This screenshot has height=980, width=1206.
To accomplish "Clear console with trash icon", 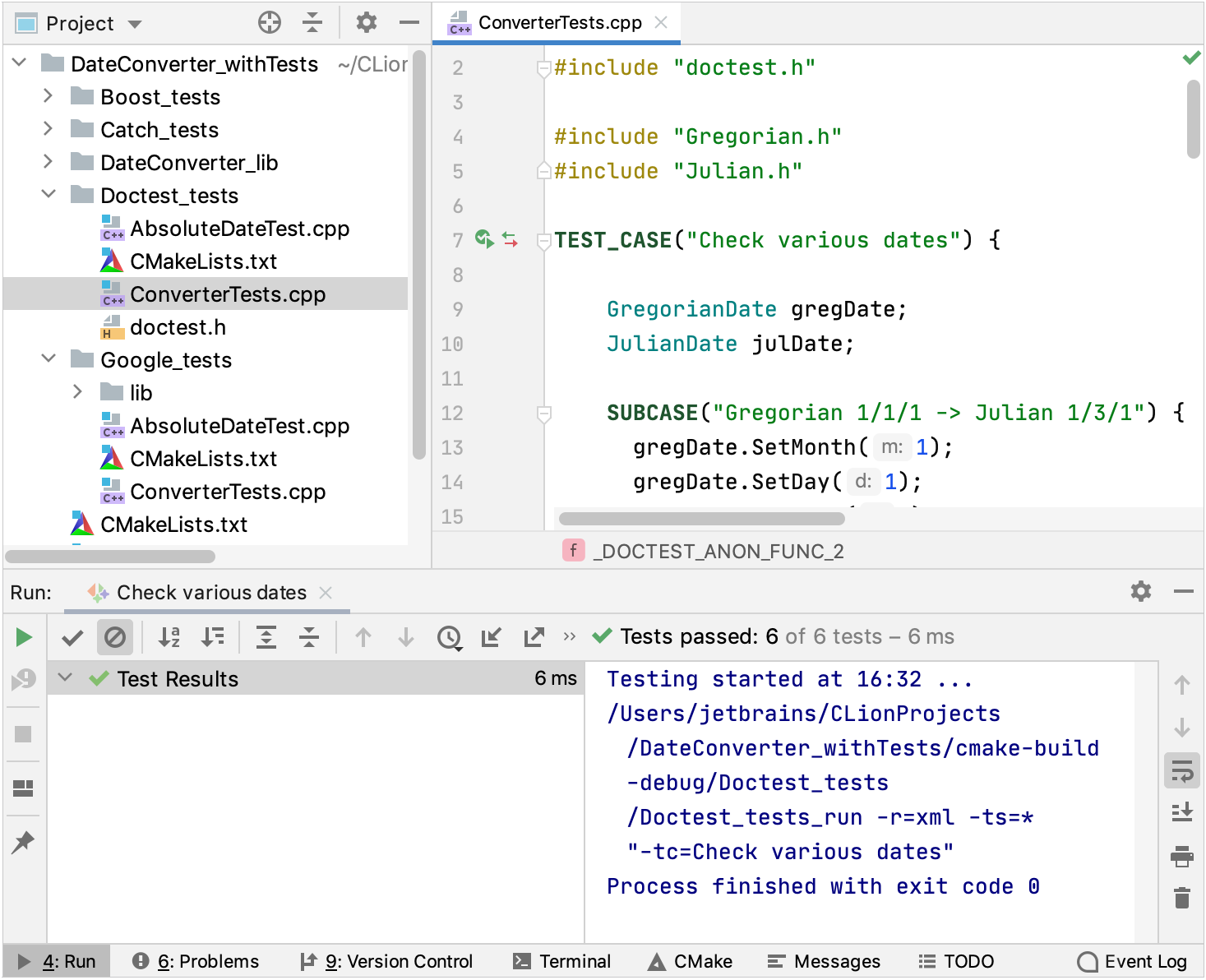I will (x=1182, y=898).
